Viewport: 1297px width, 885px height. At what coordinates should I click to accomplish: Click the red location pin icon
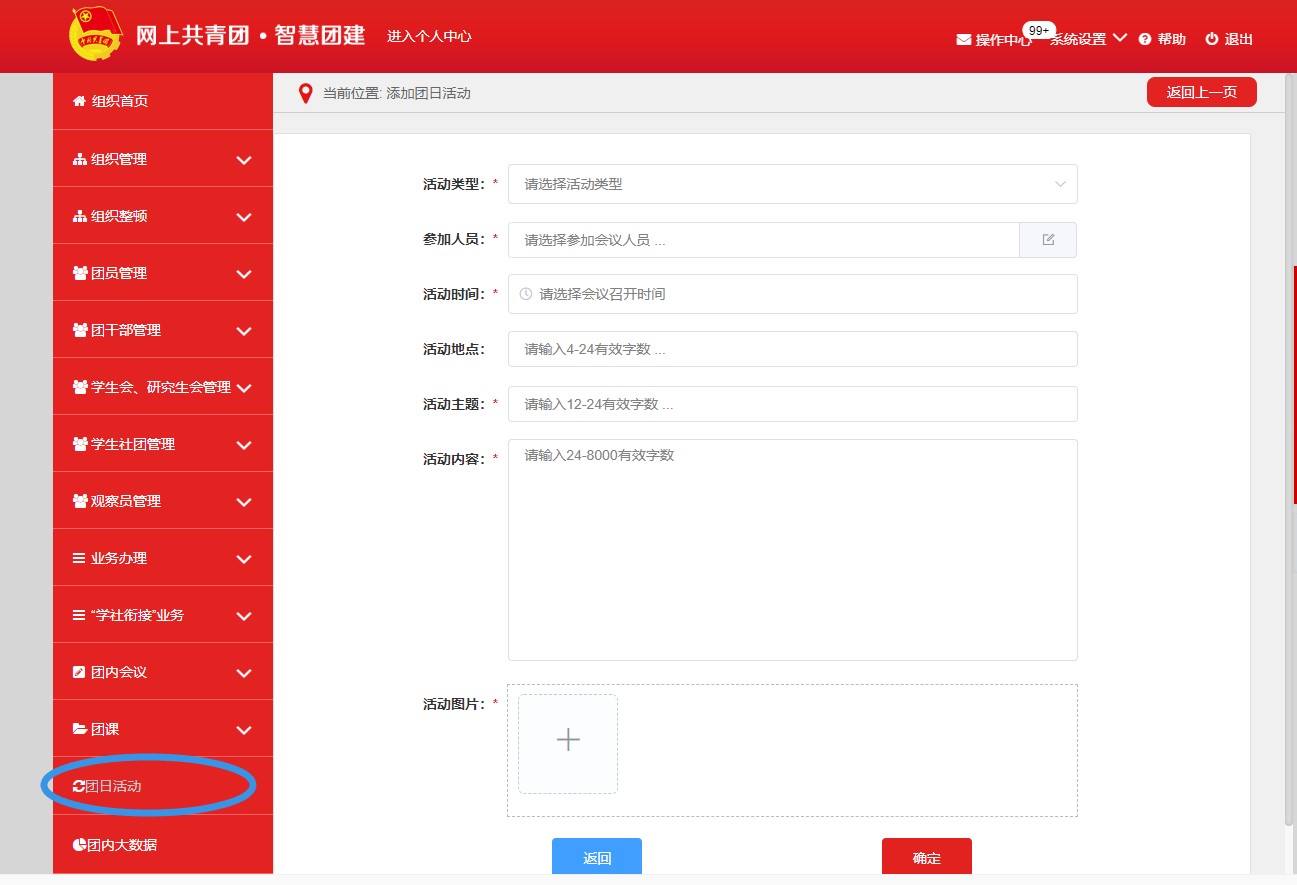point(306,94)
